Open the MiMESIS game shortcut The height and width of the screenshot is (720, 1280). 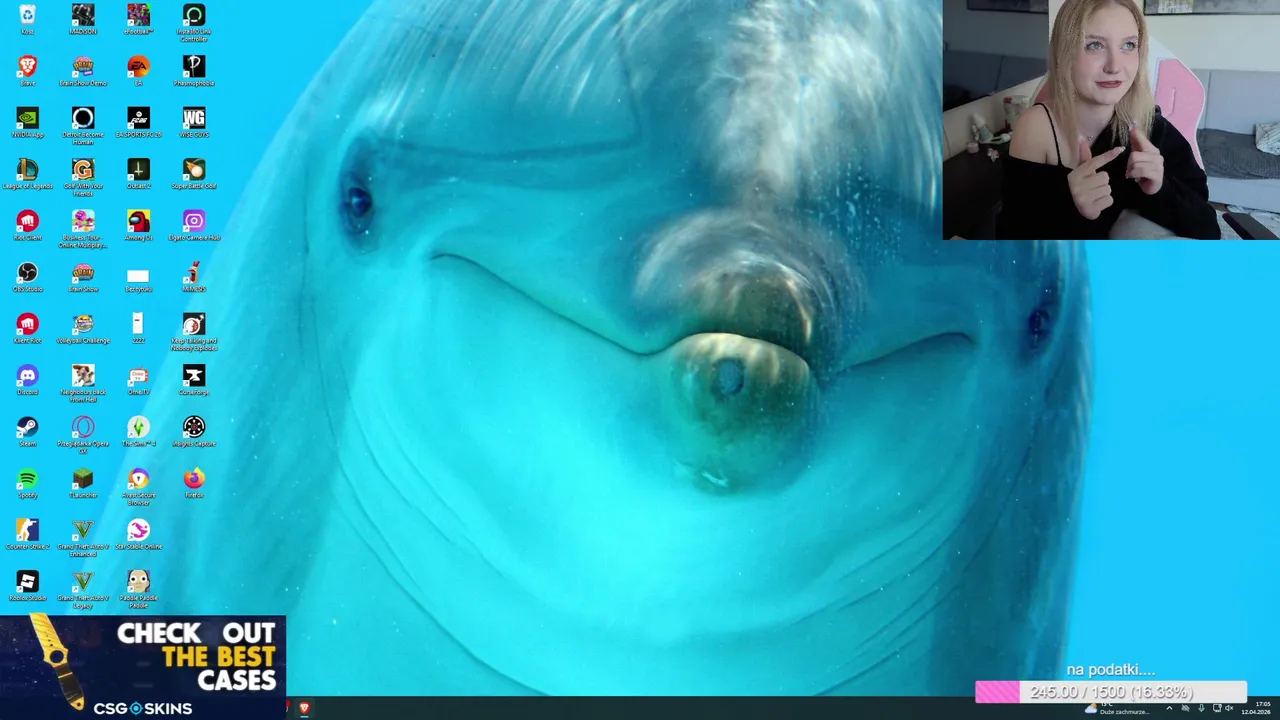coord(194,277)
